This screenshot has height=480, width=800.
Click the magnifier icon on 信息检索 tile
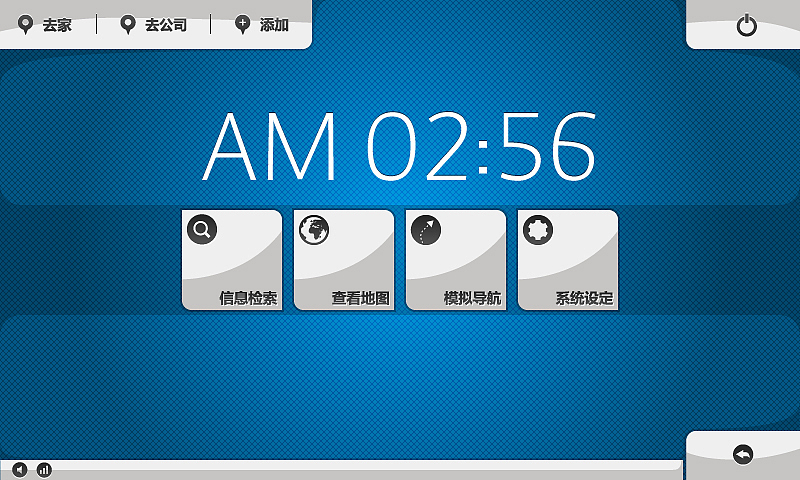click(x=202, y=229)
